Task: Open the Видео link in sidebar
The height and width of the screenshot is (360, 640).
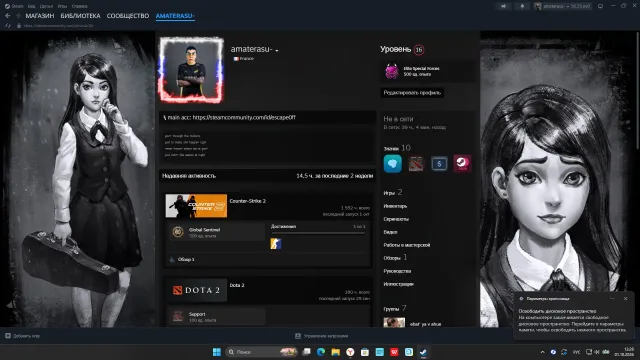Action: pos(390,232)
